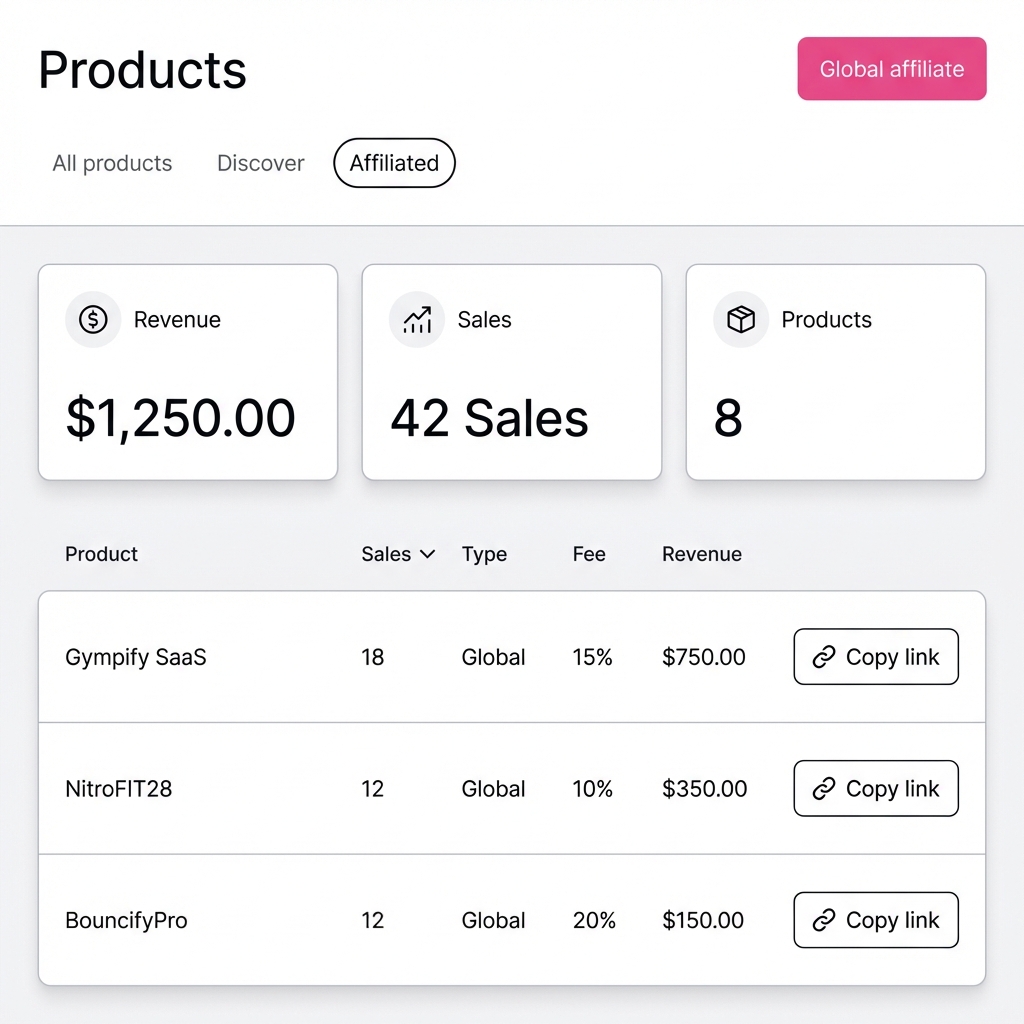Image resolution: width=1024 pixels, height=1024 pixels.
Task: Sort the table by the Product column
Action: 101,554
